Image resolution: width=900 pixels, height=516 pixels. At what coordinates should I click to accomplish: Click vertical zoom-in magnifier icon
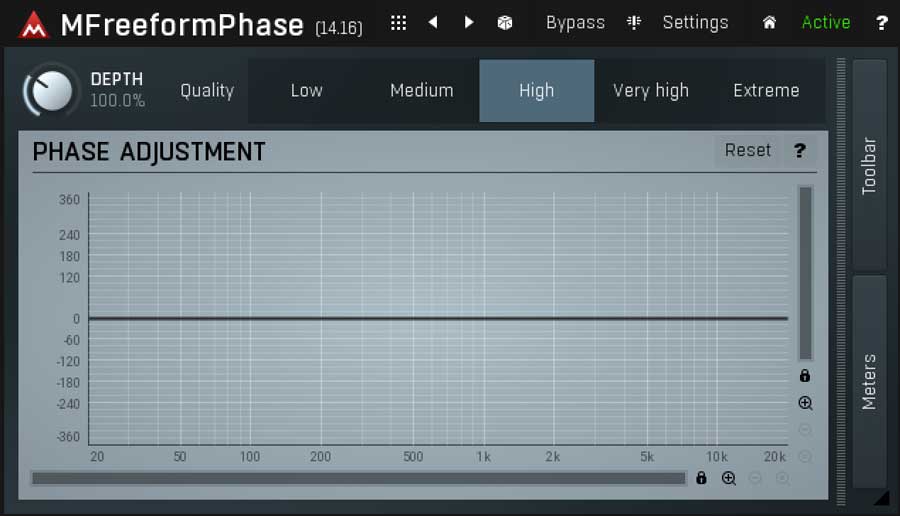click(805, 403)
